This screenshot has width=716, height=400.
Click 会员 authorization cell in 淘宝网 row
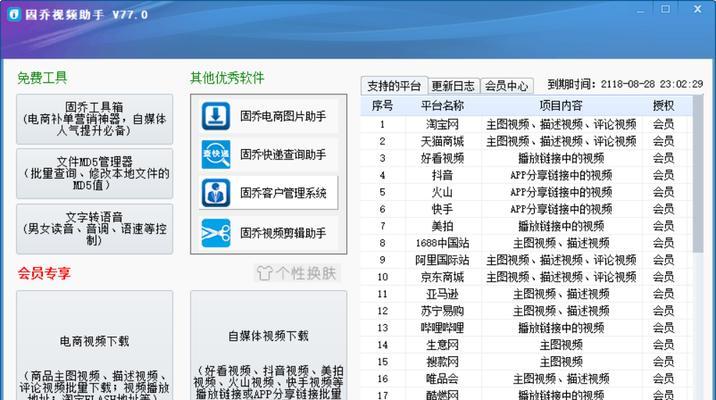663,124
